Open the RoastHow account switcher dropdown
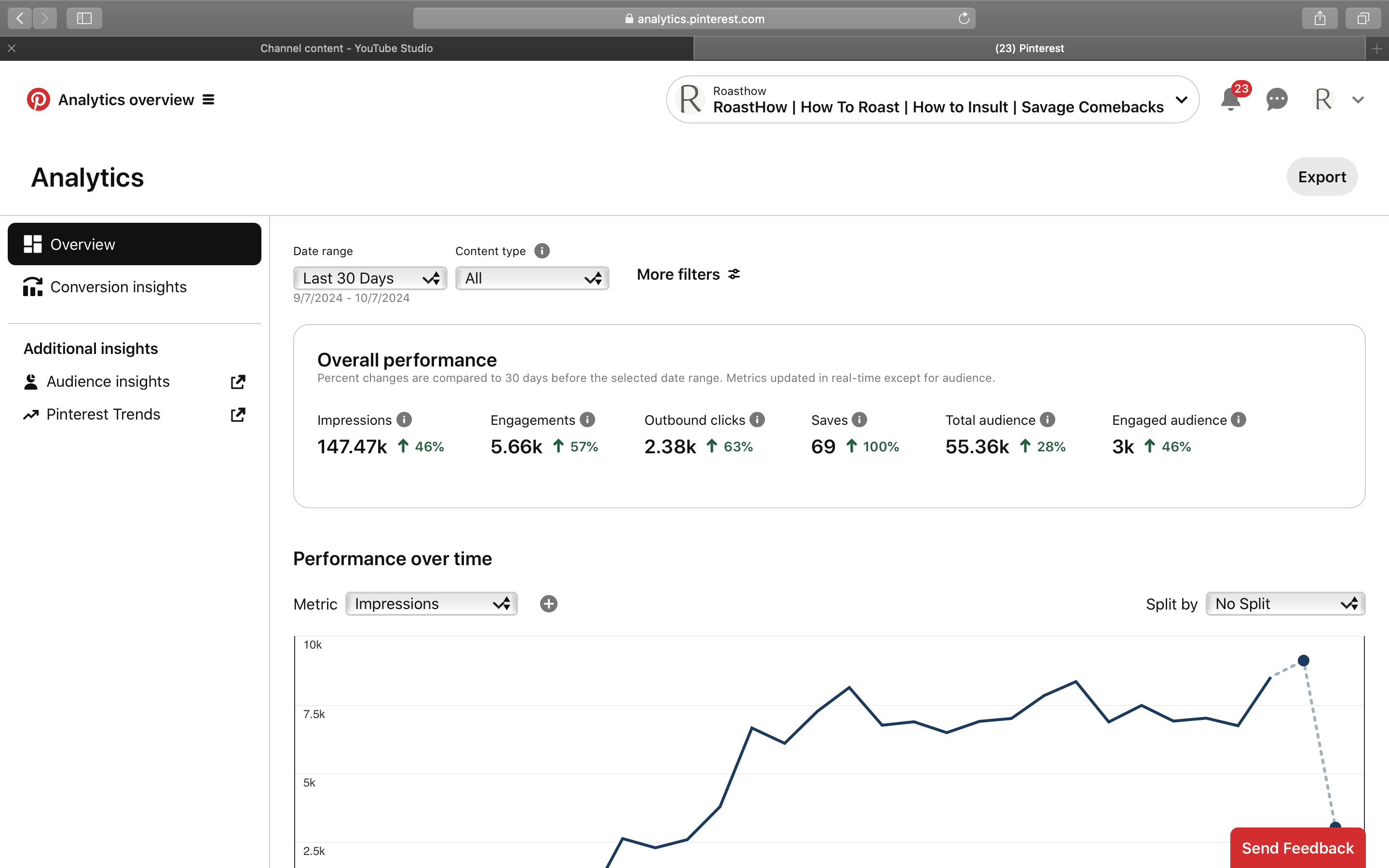Screen dimensions: 1389x868 932,99
